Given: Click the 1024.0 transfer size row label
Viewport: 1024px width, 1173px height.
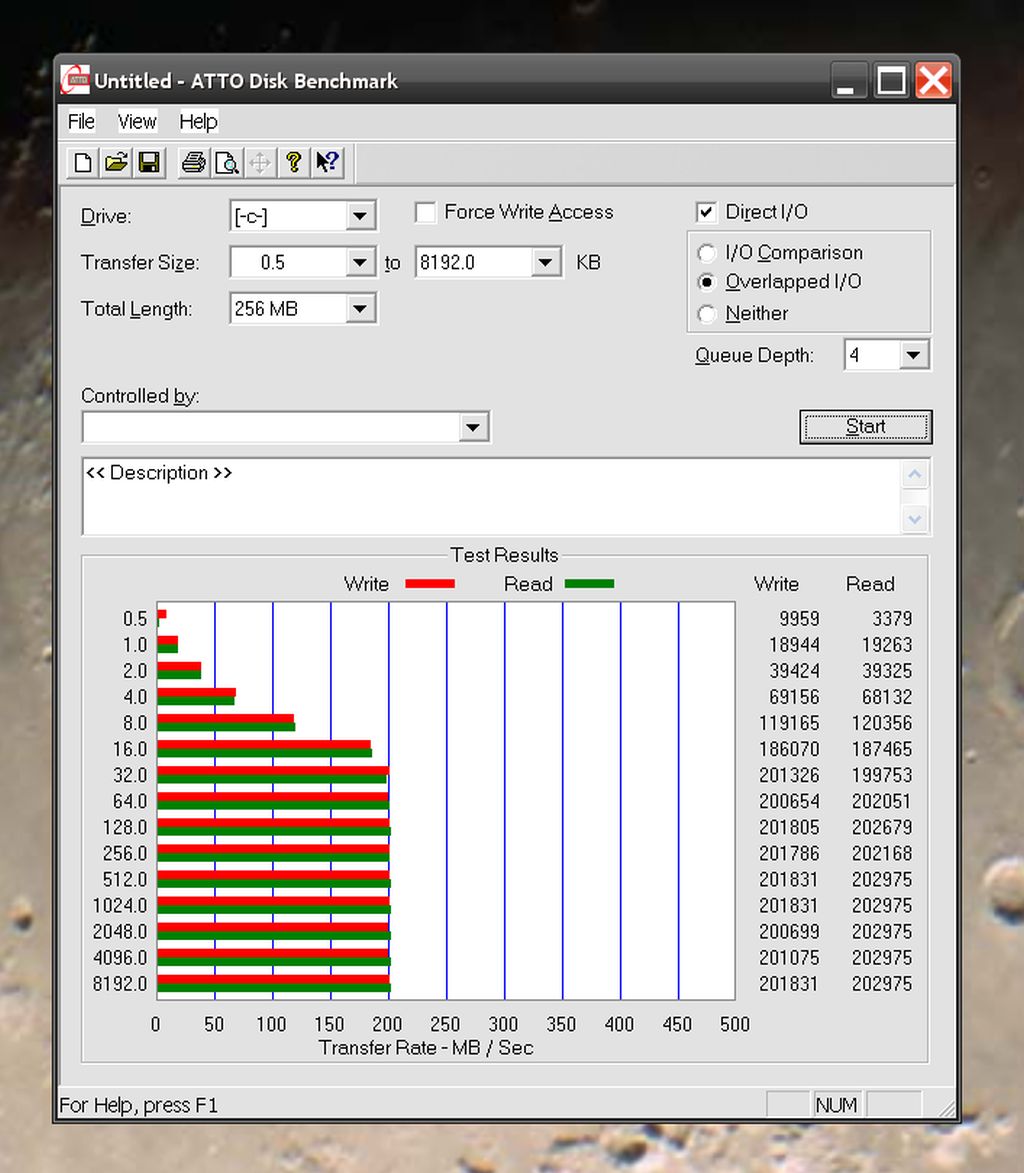Looking at the screenshot, I should click(x=120, y=906).
